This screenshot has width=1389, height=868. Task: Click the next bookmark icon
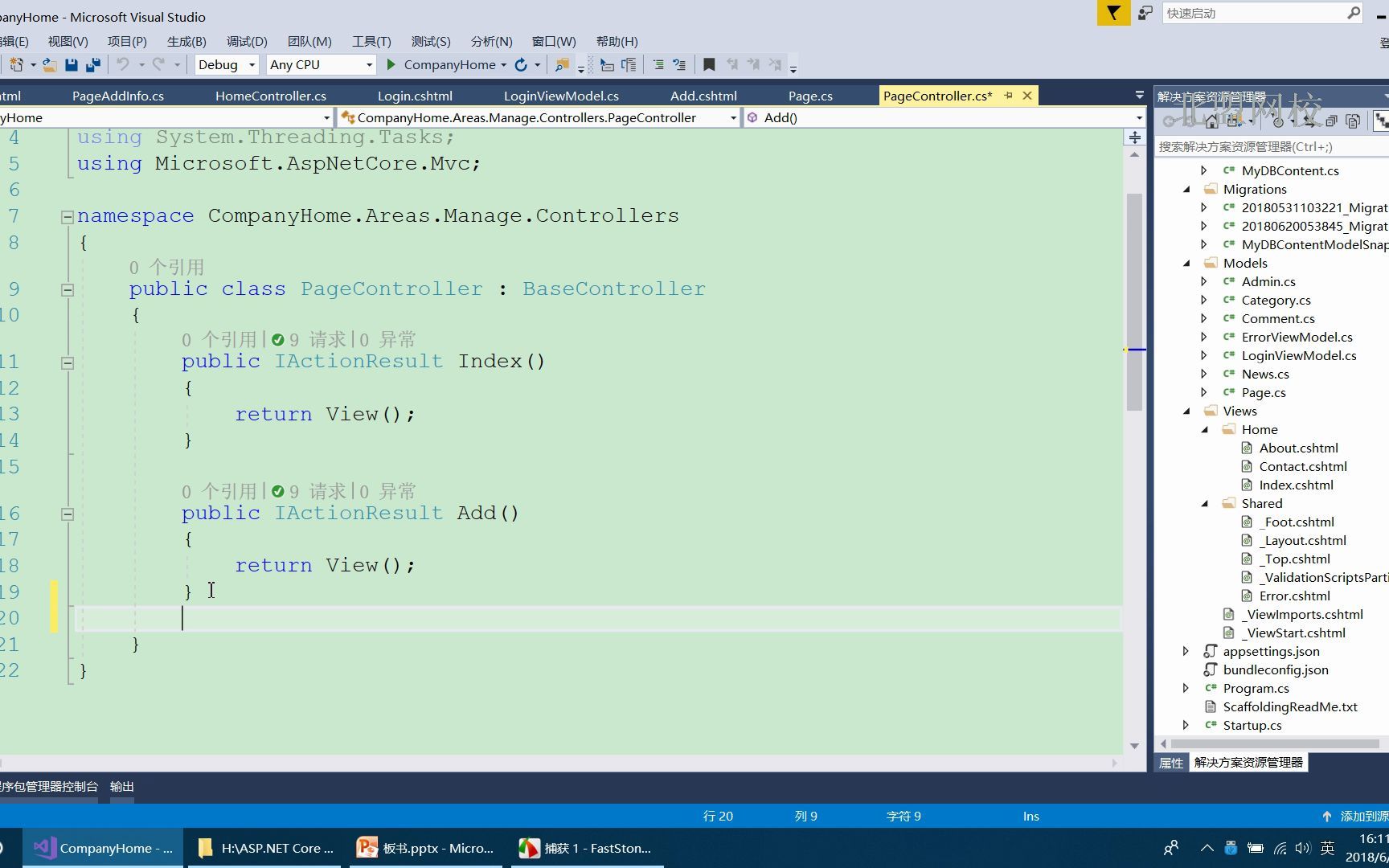(753, 64)
